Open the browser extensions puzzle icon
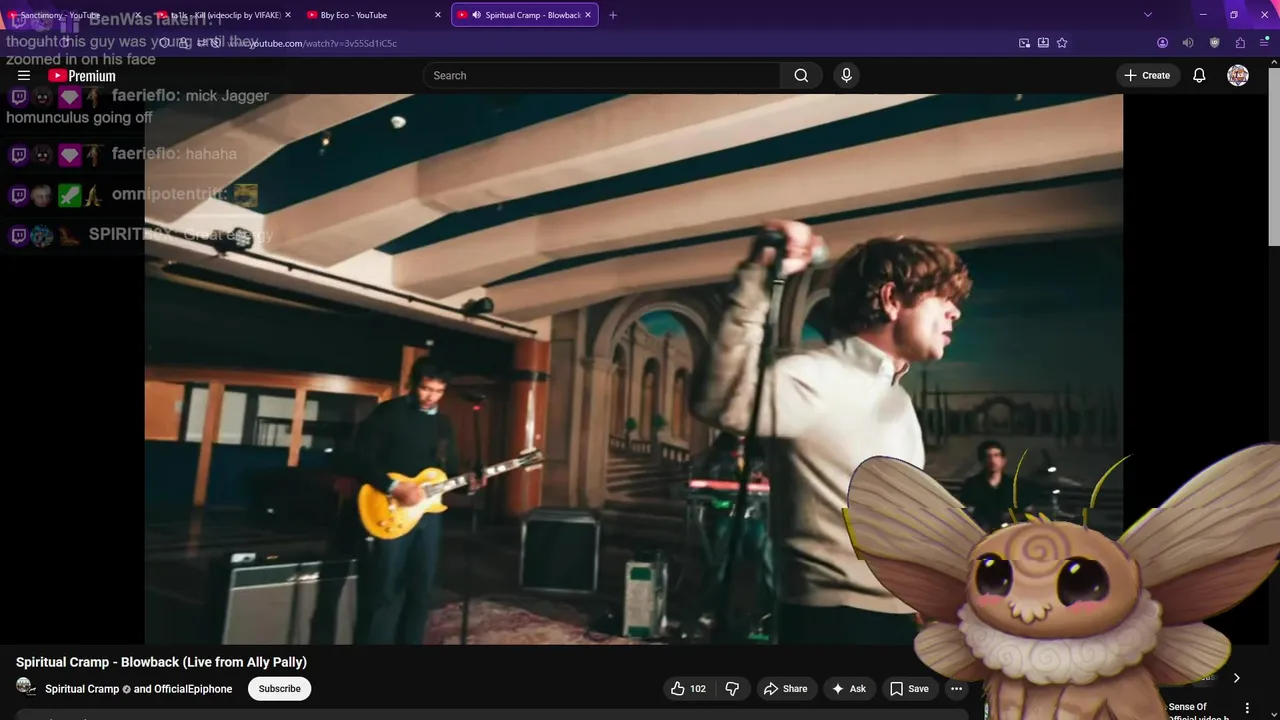The image size is (1280, 720). coord(1240,43)
